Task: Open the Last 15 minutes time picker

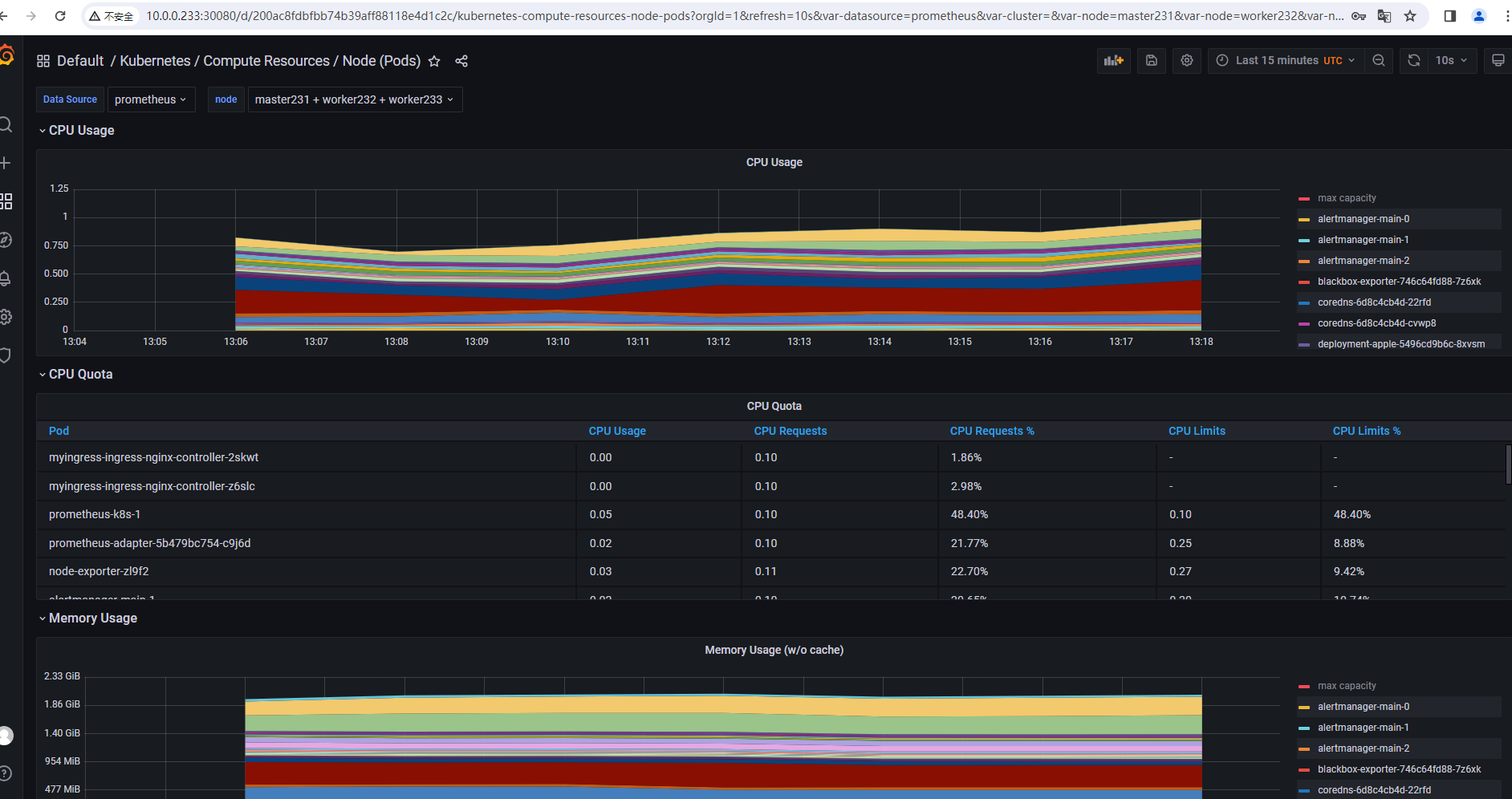Action: [x=1286, y=60]
